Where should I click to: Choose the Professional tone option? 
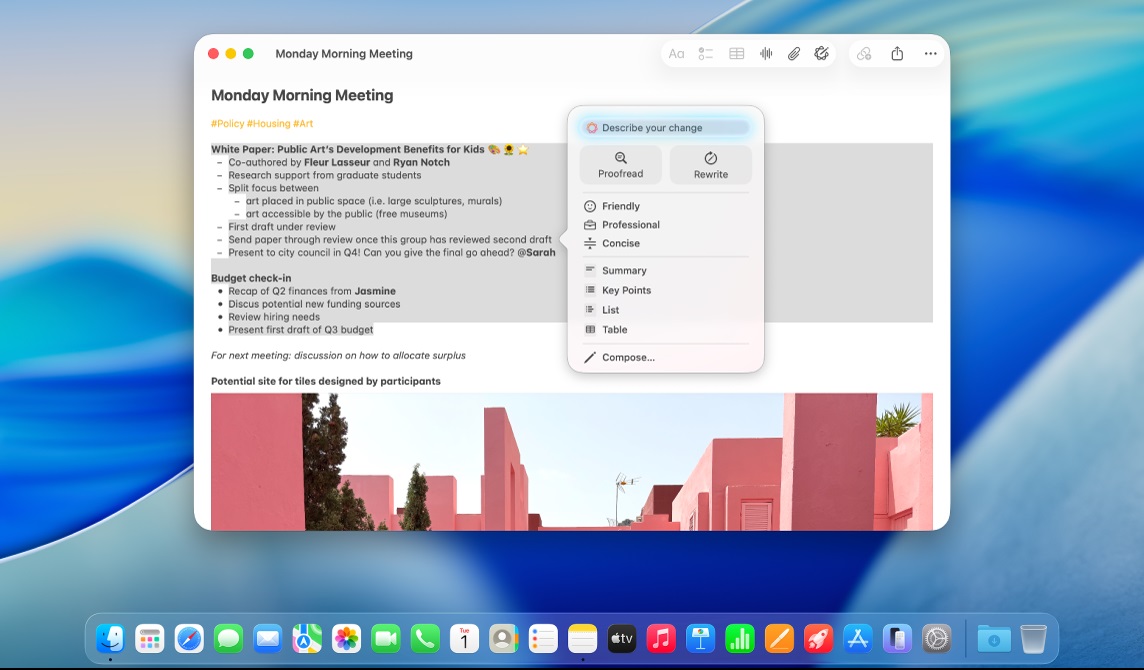[630, 225]
